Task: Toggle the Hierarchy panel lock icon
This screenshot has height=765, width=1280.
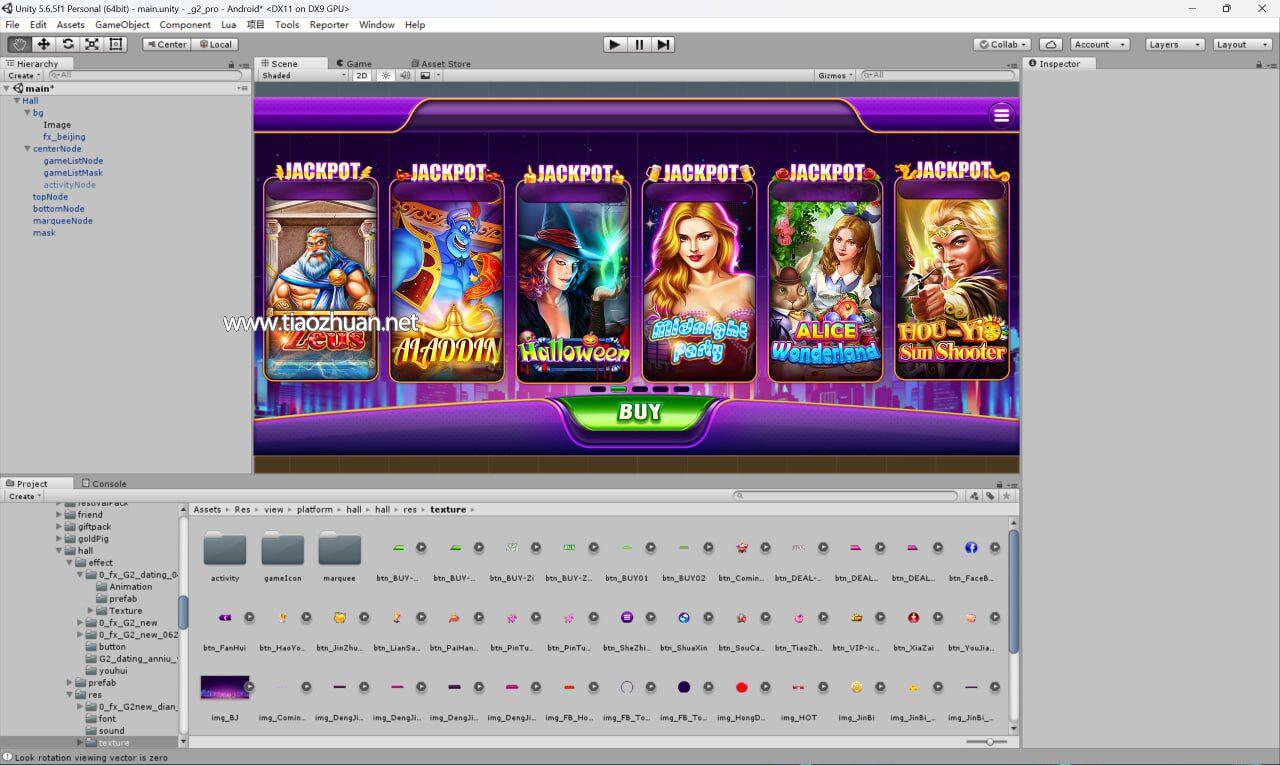Action: [x=232, y=64]
